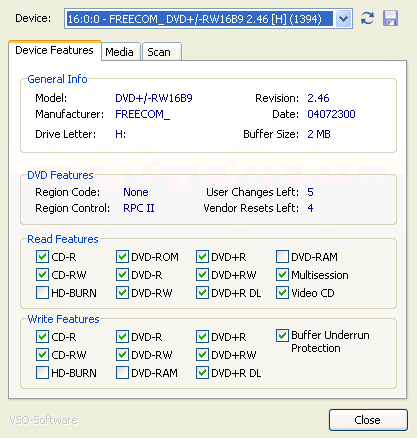The image size is (417, 438).
Task: Toggle the Read Features DVD+R checkbox
Action: (x=202, y=257)
